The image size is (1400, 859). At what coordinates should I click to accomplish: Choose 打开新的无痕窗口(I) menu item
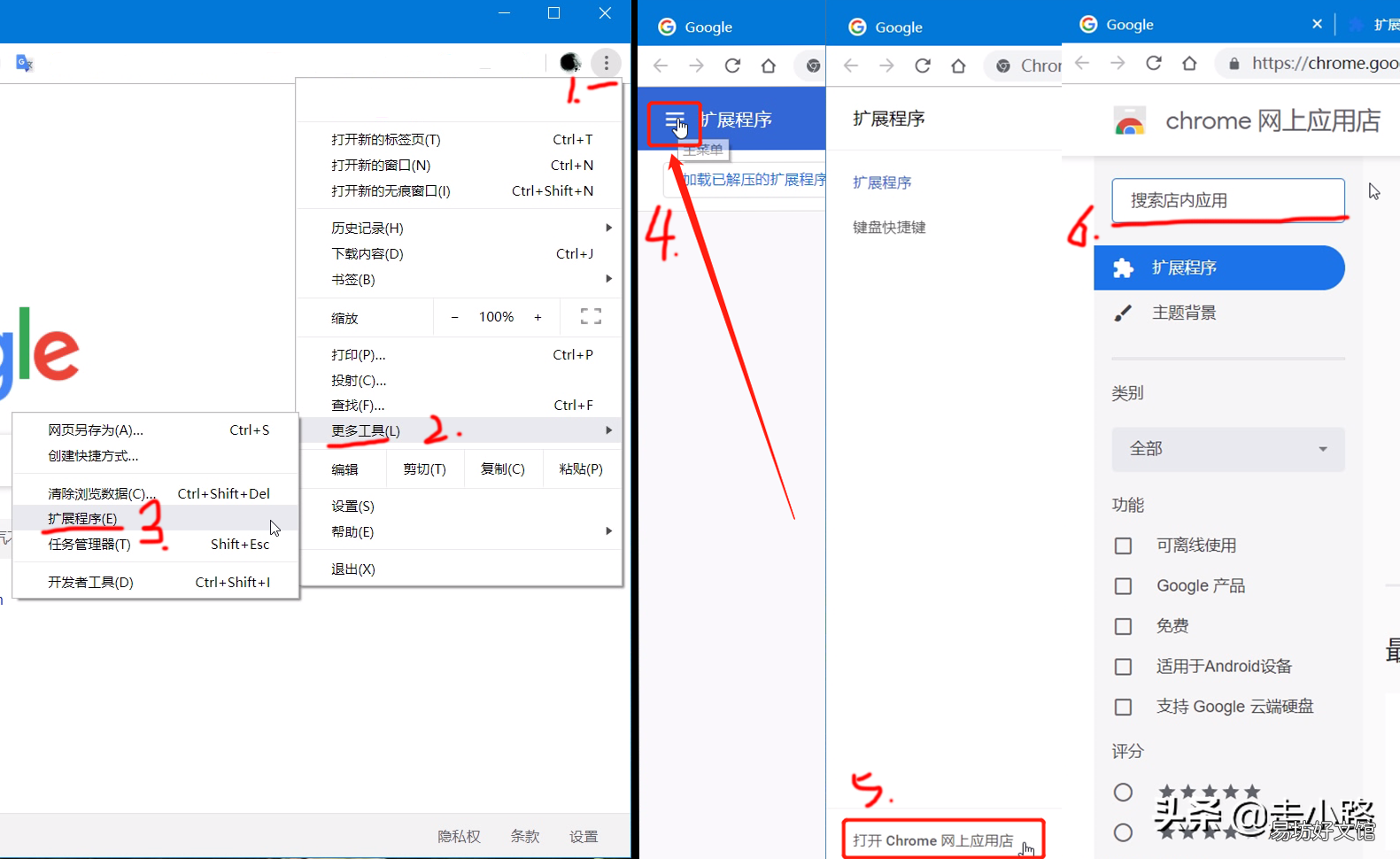[x=460, y=190]
